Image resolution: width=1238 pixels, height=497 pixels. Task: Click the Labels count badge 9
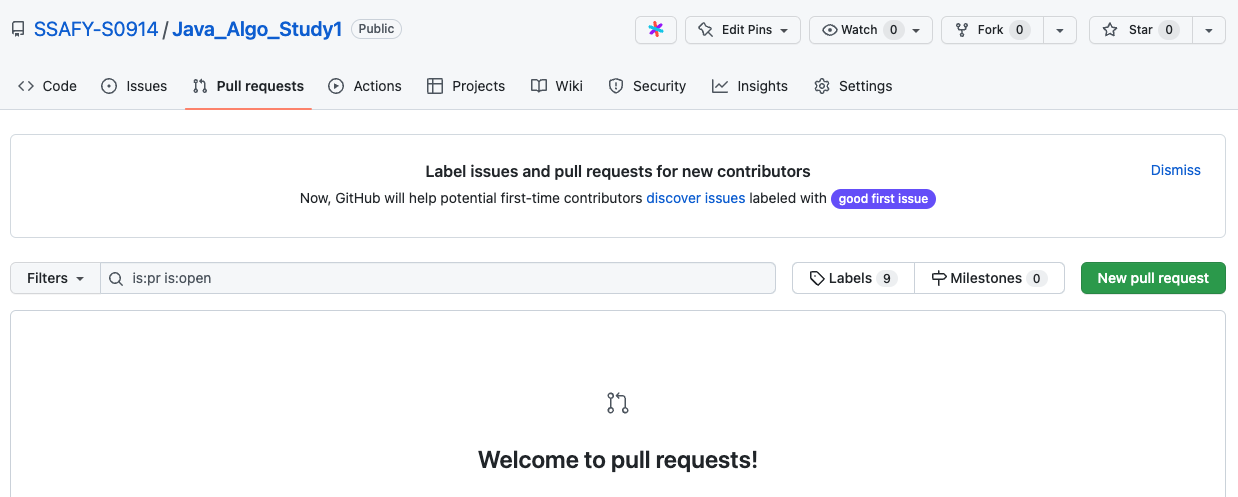coord(886,278)
